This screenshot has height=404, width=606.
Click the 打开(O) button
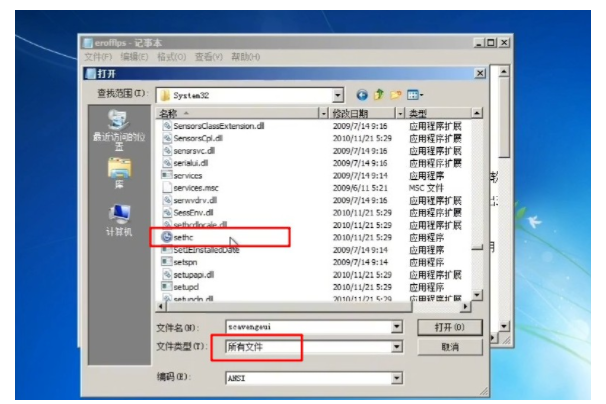coord(449,327)
